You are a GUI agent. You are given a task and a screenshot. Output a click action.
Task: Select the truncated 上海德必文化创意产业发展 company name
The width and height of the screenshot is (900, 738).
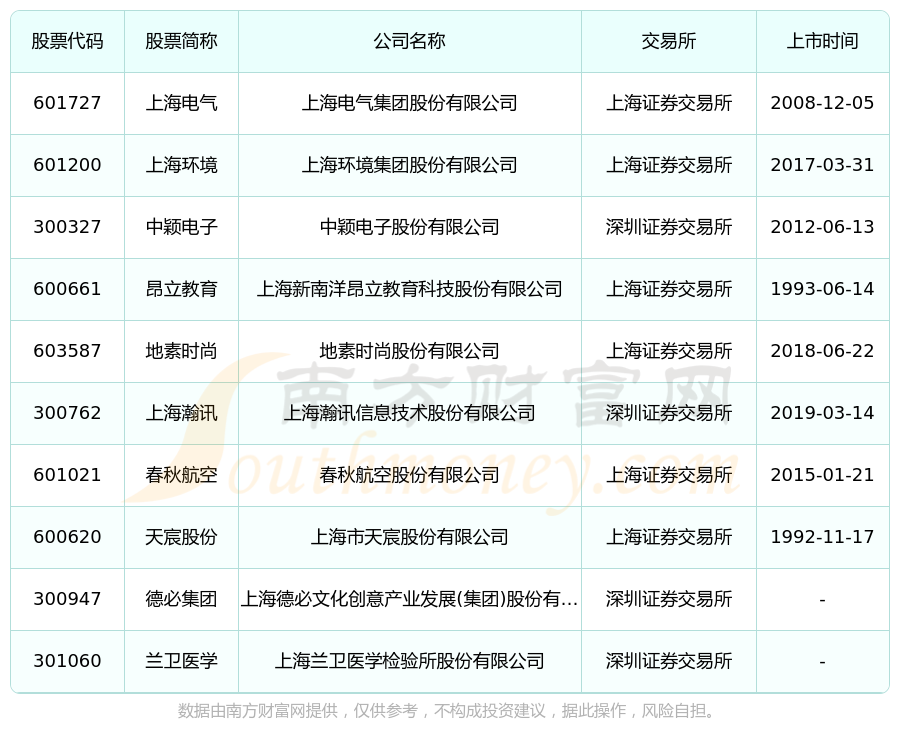[410, 599]
